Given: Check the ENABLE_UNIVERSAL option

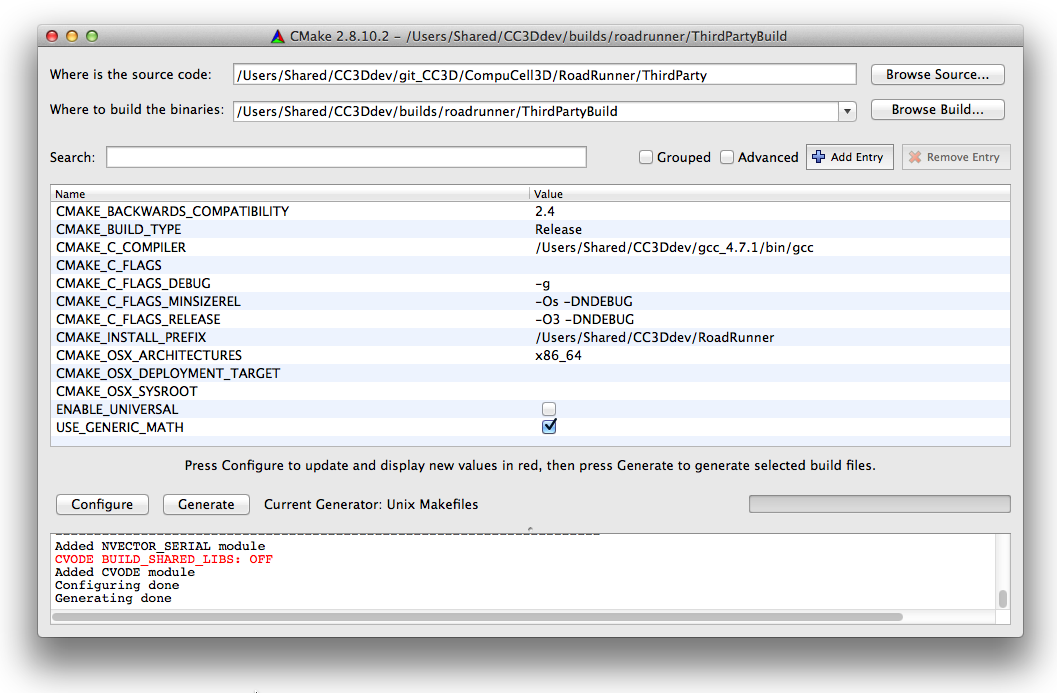Looking at the screenshot, I should (x=548, y=409).
